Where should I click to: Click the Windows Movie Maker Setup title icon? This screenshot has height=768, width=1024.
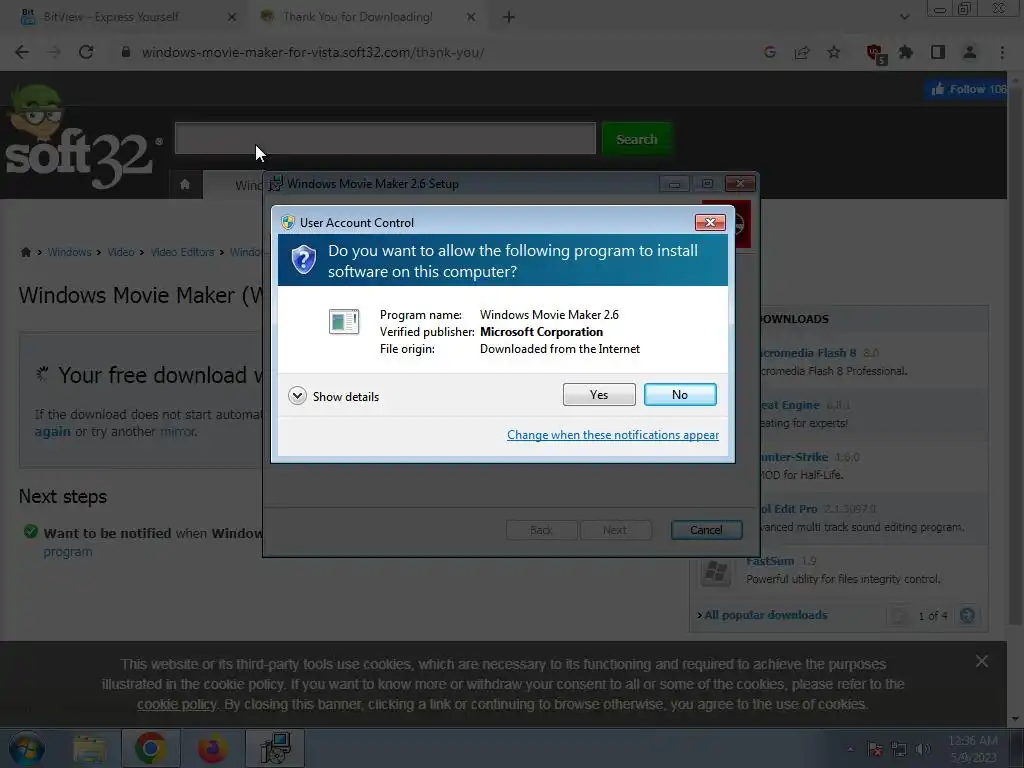coord(276,184)
